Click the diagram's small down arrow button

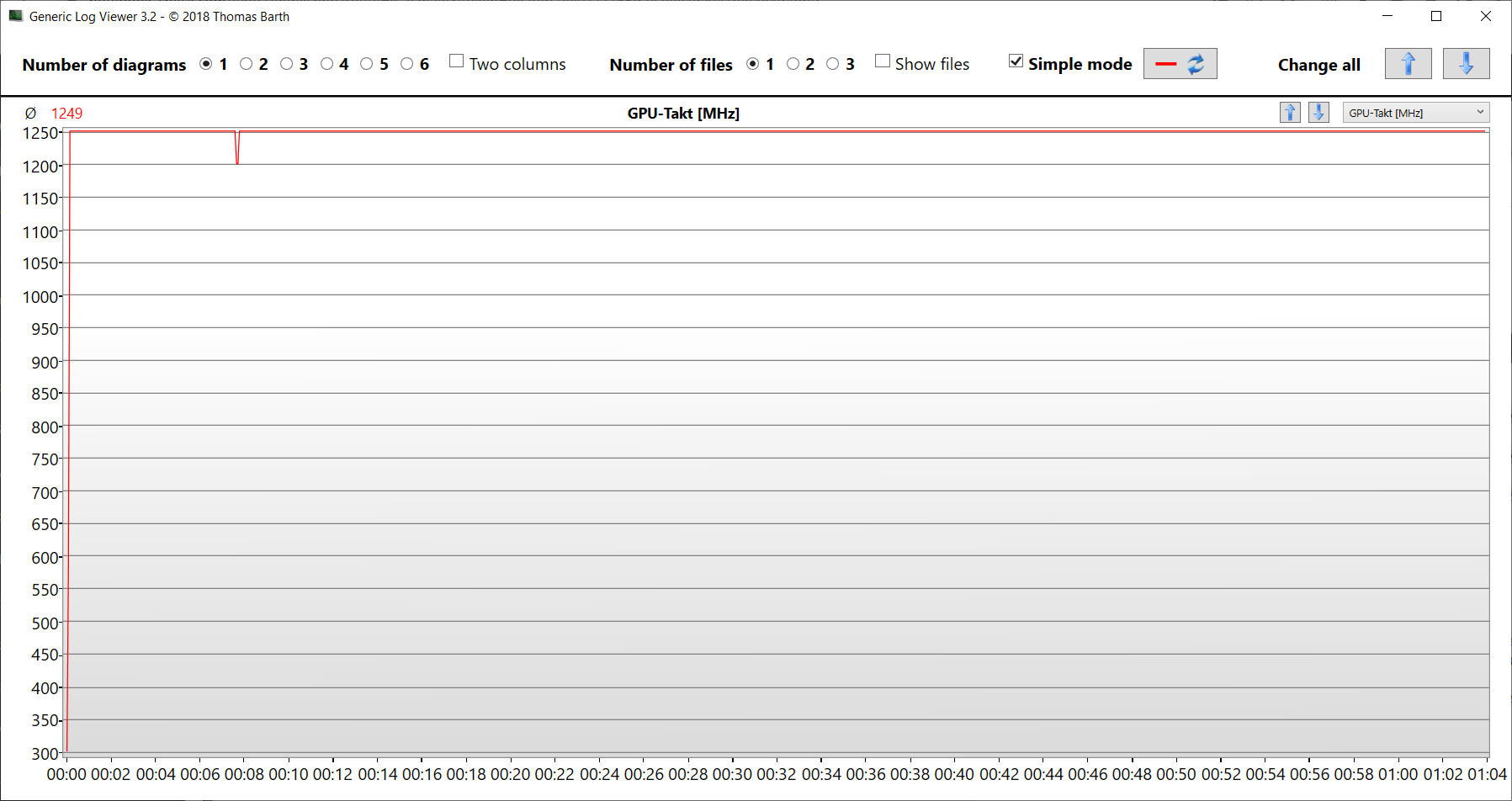[x=1319, y=113]
